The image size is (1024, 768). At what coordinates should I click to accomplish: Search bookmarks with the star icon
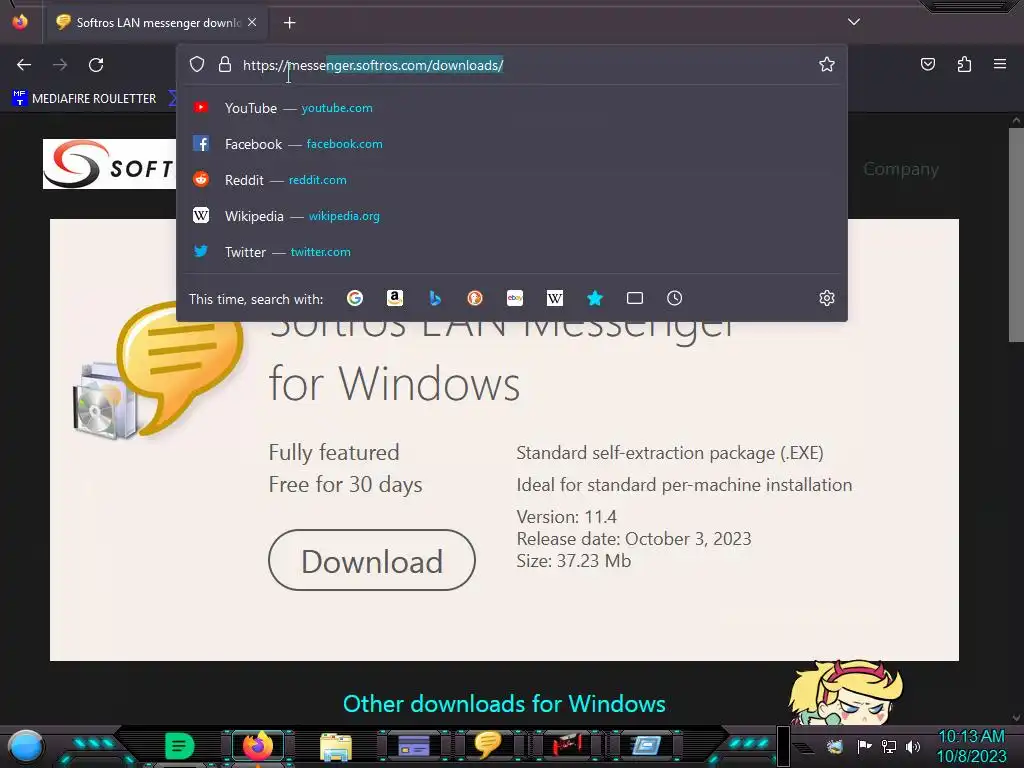pos(595,298)
